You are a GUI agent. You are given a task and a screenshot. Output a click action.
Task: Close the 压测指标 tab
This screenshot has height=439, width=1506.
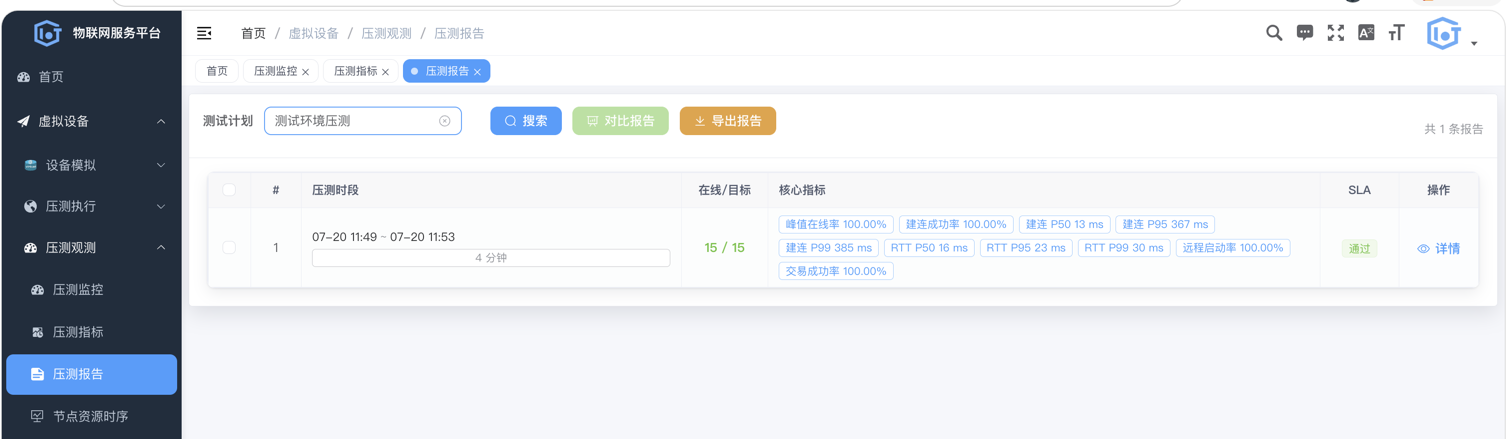pos(386,72)
